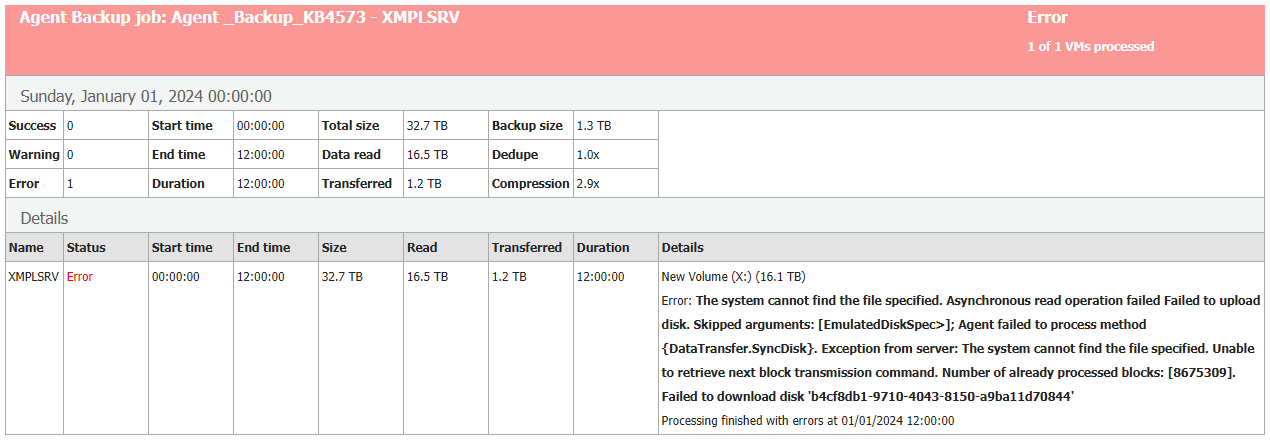The width and height of the screenshot is (1270, 440).
Task: Click the Backup size value 1.3 TB
Action: click(x=594, y=126)
